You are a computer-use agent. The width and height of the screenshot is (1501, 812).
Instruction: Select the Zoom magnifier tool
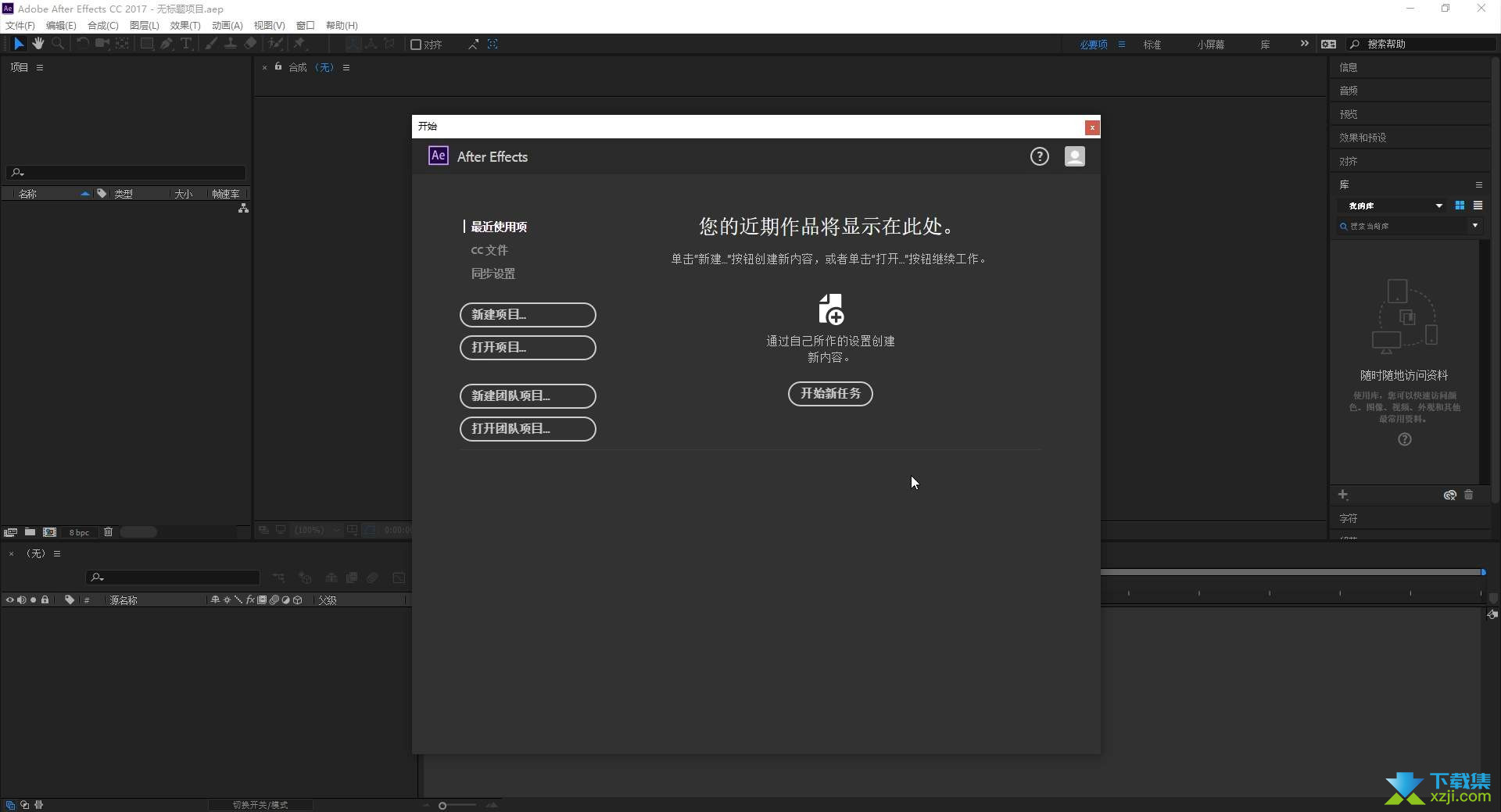click(58, 44)
